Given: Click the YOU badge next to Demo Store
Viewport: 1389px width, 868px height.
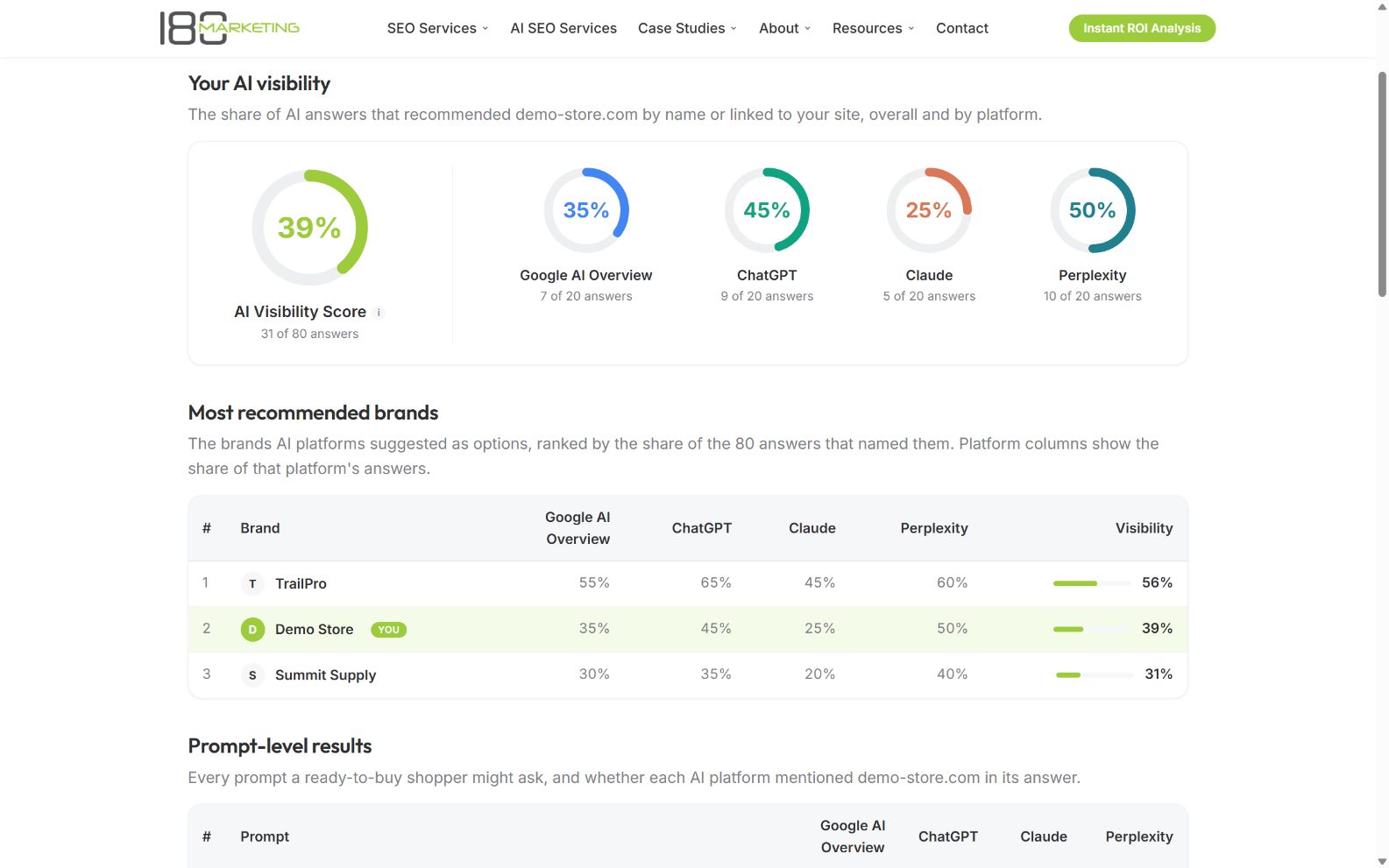Looking at the screenshot, I should point(388,630).
